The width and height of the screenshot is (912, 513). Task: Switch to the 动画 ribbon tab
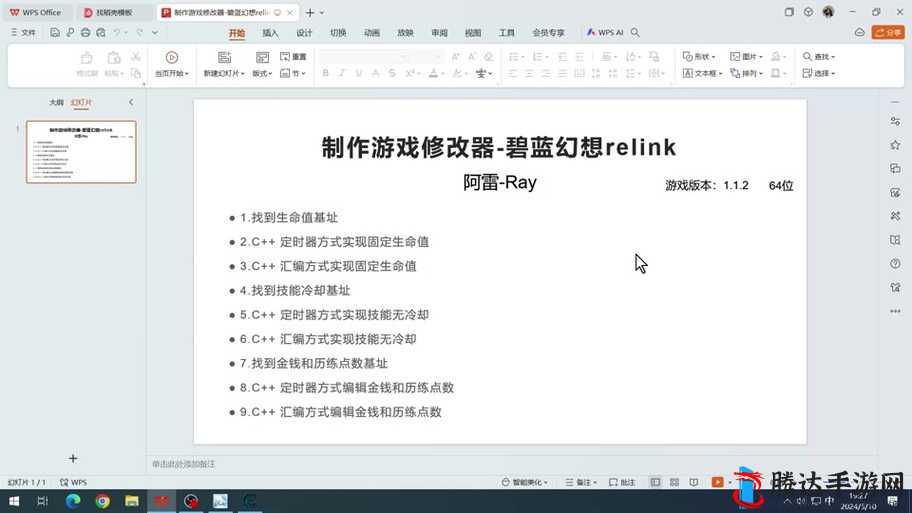tap(372, 33)
